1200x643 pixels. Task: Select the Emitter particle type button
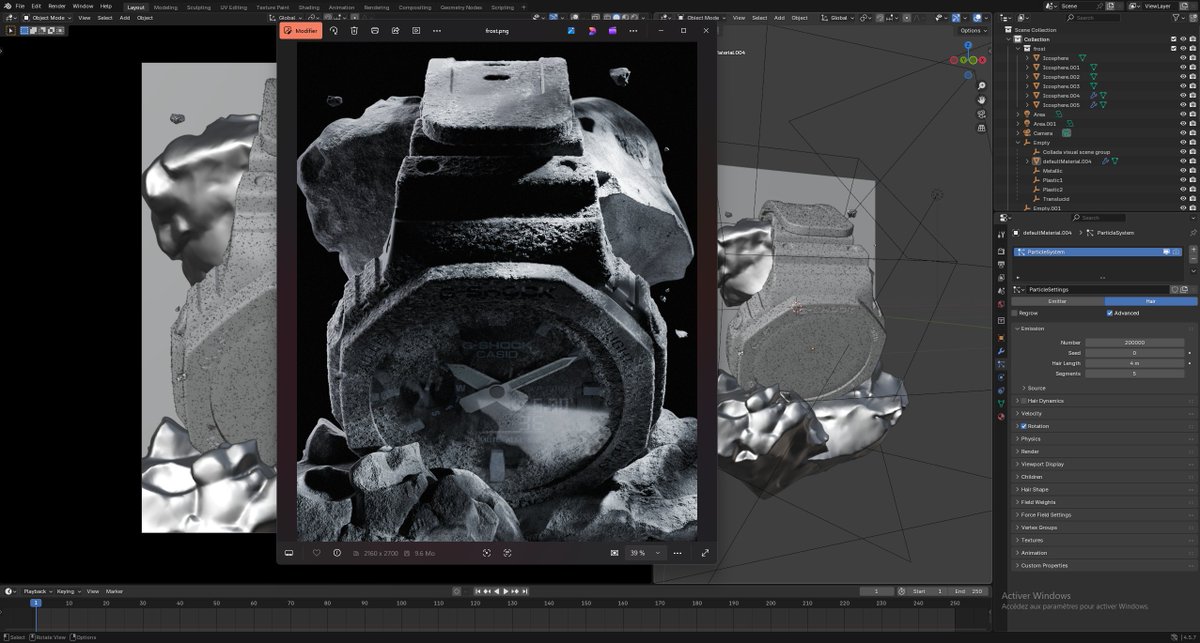coord(1057,301)
